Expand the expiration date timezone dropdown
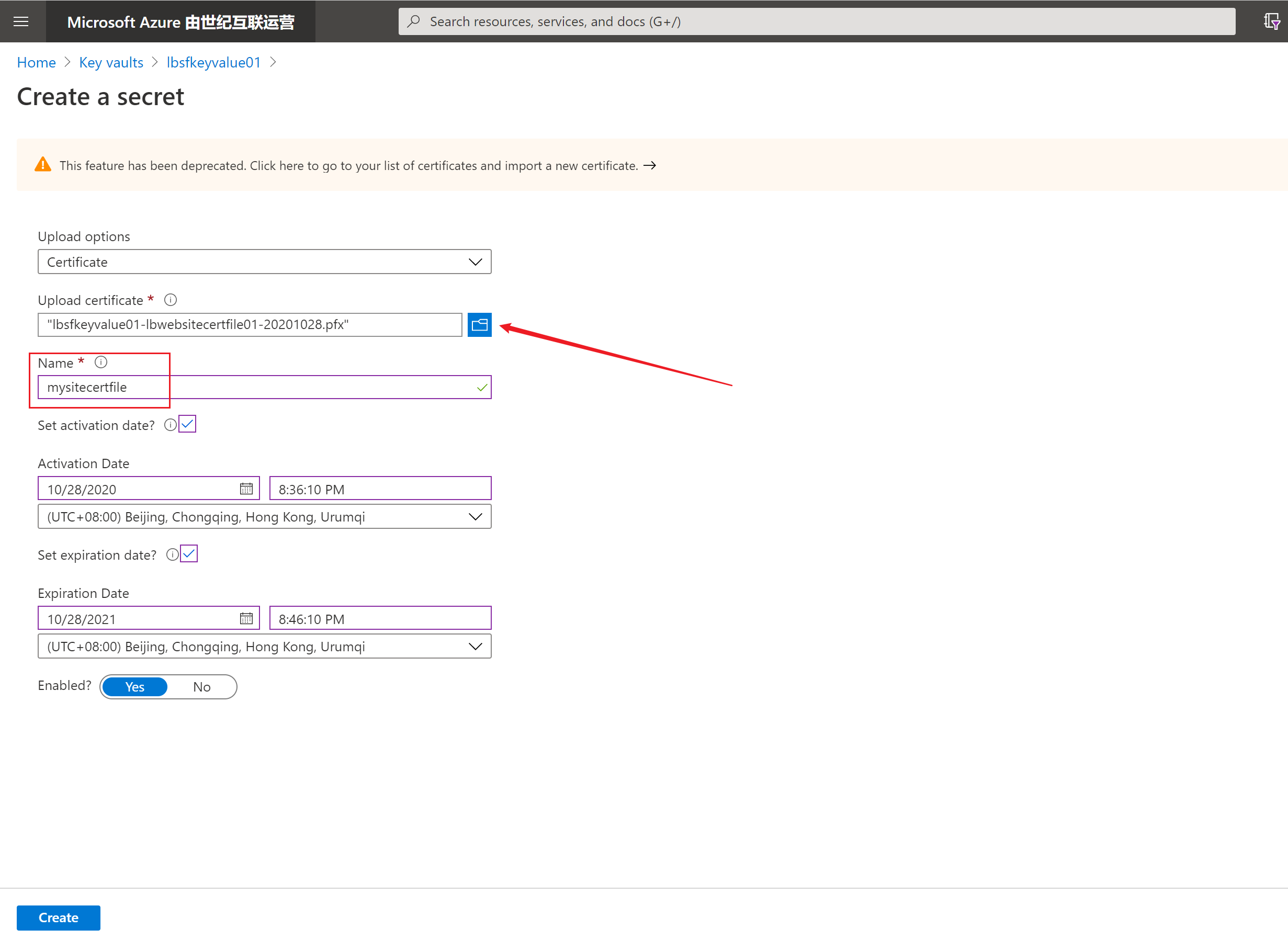 tap(265, 647)
